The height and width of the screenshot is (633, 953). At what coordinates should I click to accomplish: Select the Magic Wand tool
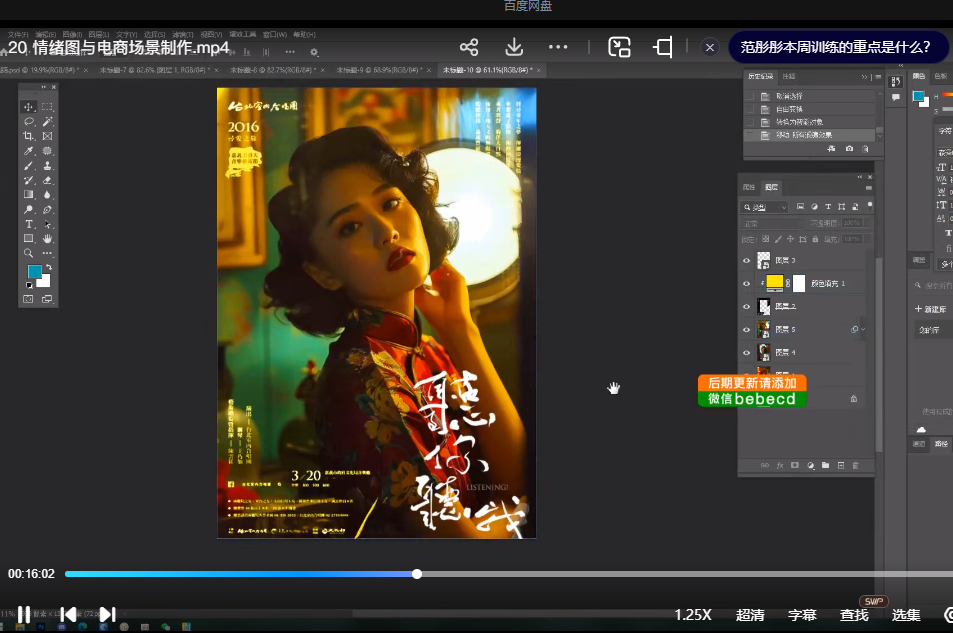tap(47, 122)
